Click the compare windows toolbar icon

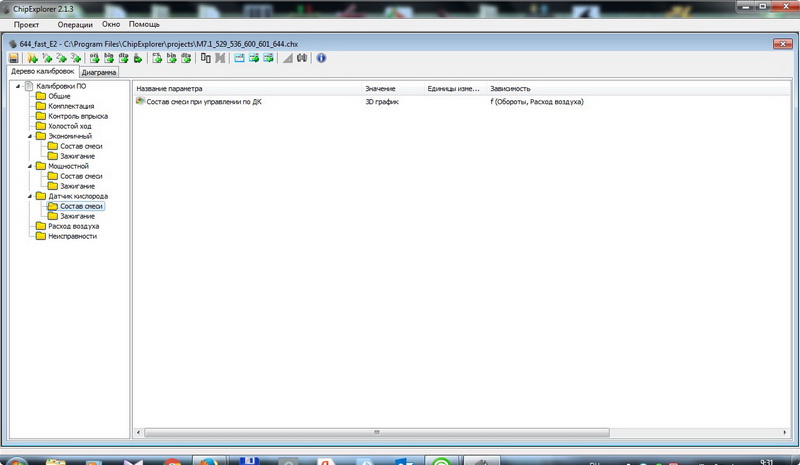pyautogui.click(x=205, y=58)
